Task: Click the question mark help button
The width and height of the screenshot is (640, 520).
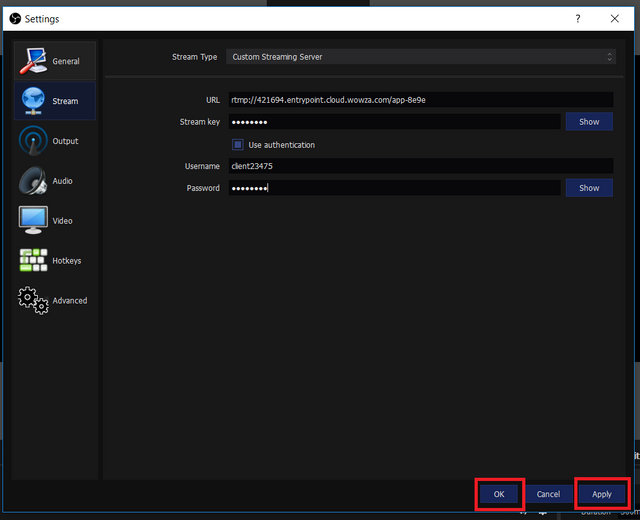Action: (x=578, y=18)
